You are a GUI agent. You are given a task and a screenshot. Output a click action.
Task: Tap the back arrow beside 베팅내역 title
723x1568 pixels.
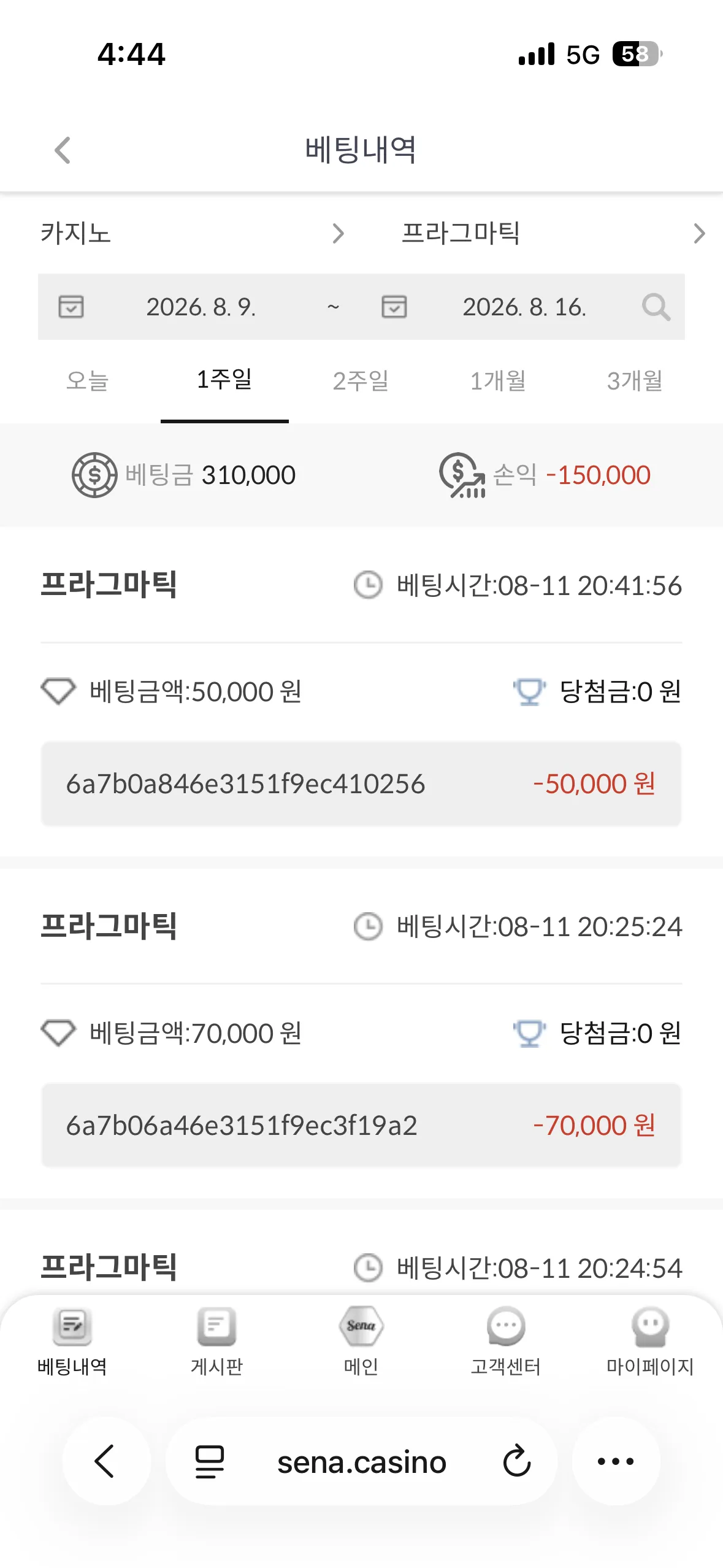coord(63,150)
